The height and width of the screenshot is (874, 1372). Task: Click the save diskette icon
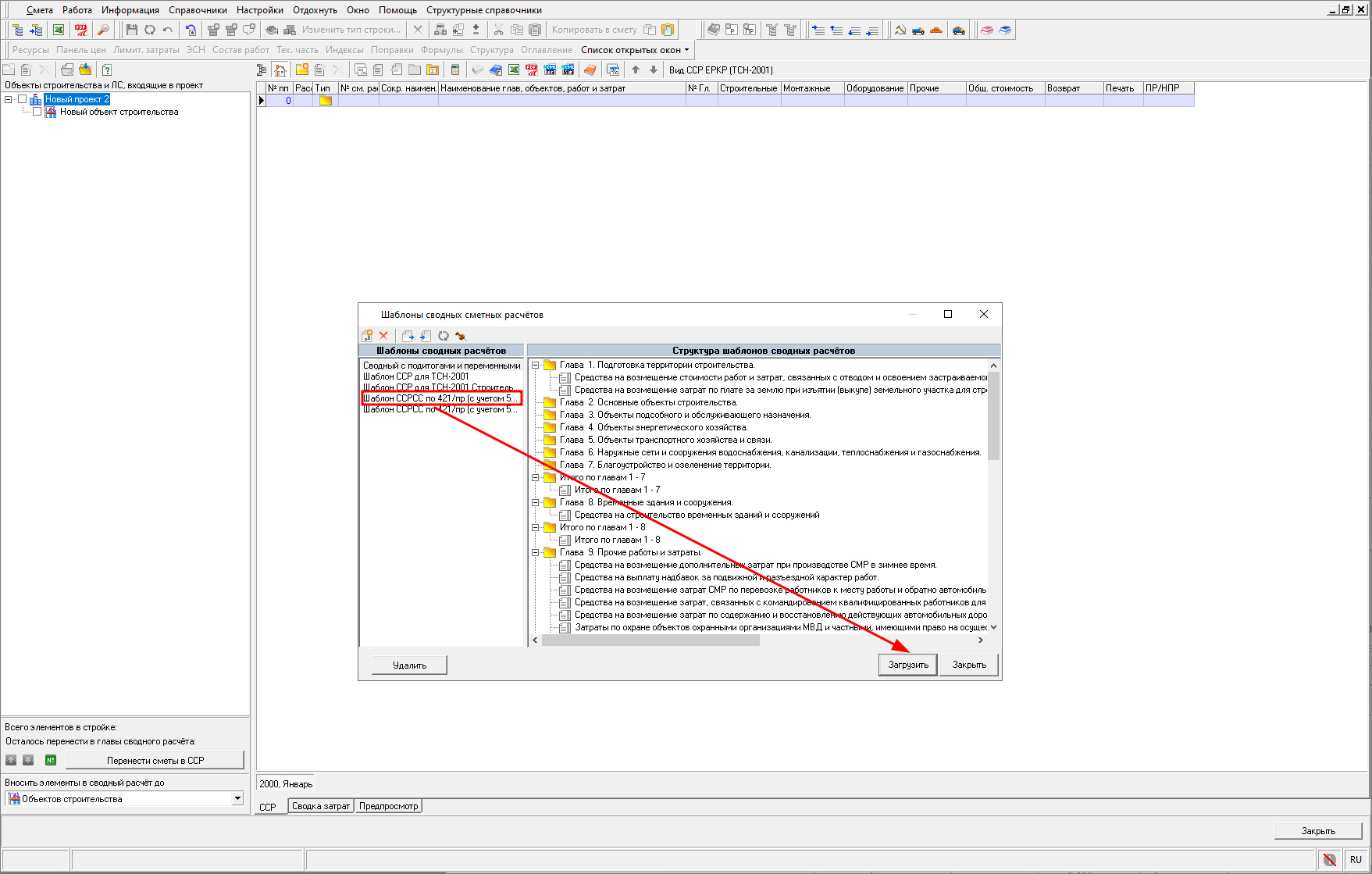point(131,30)
